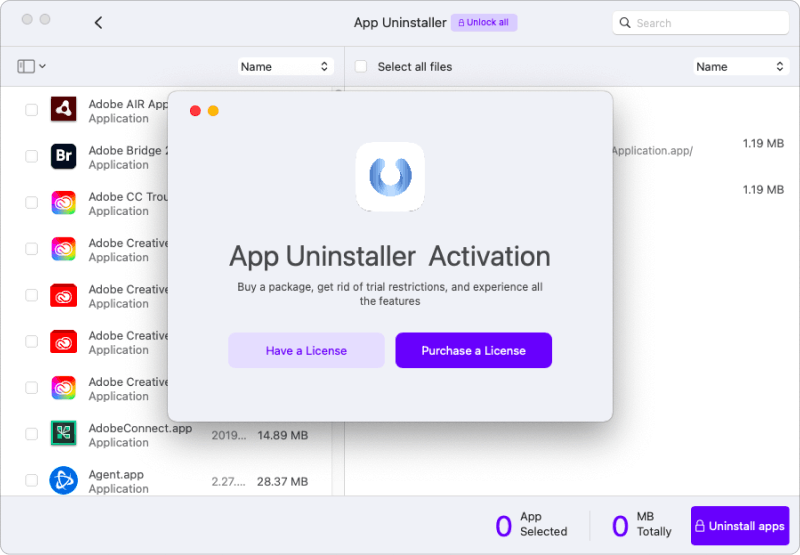Check the Adobe AIR application checkbox
Image resolution: width=800 pixels, height=555 pixels.
tap(32, 110)
